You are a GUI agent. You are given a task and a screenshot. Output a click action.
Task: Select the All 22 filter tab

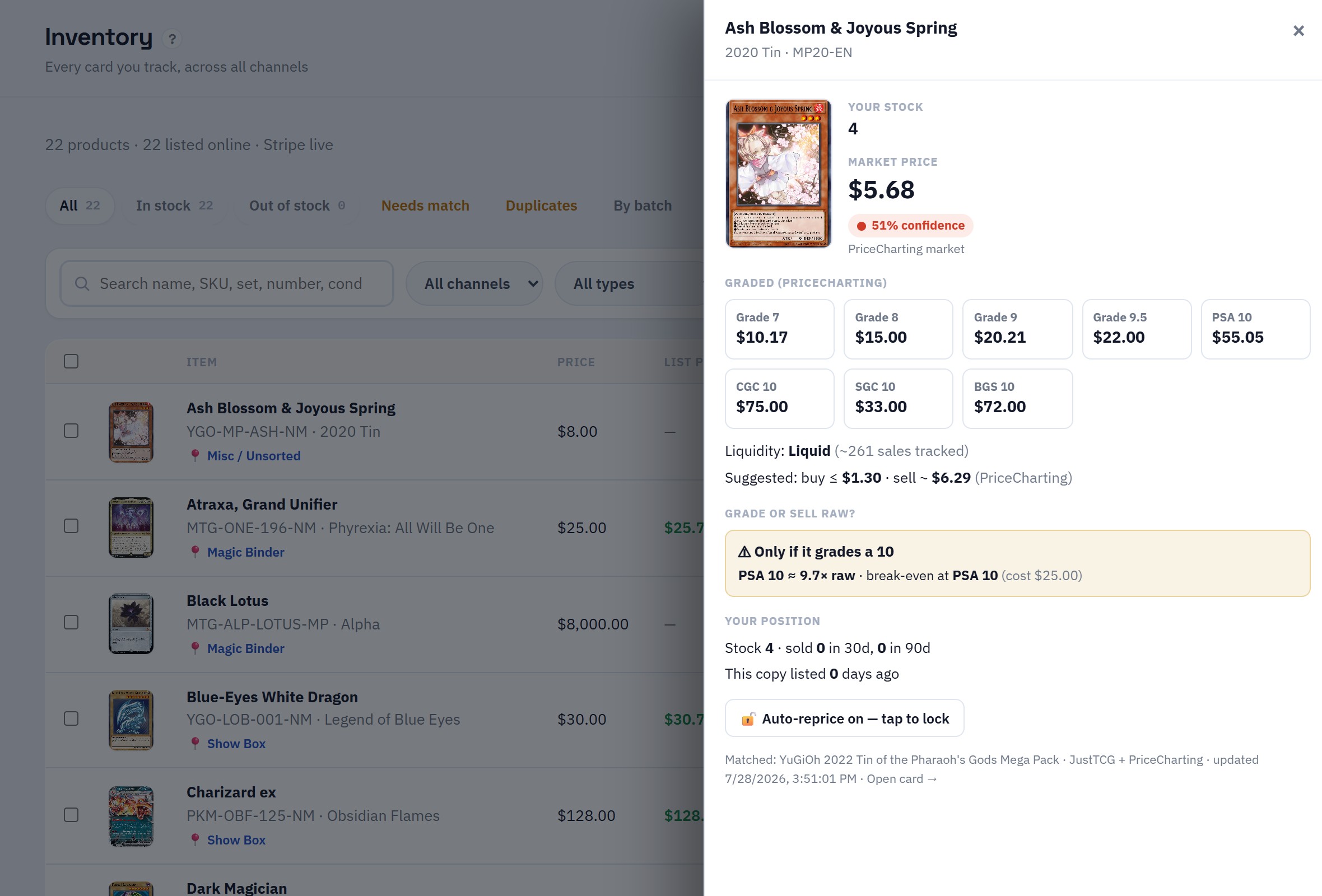[80, 206]
